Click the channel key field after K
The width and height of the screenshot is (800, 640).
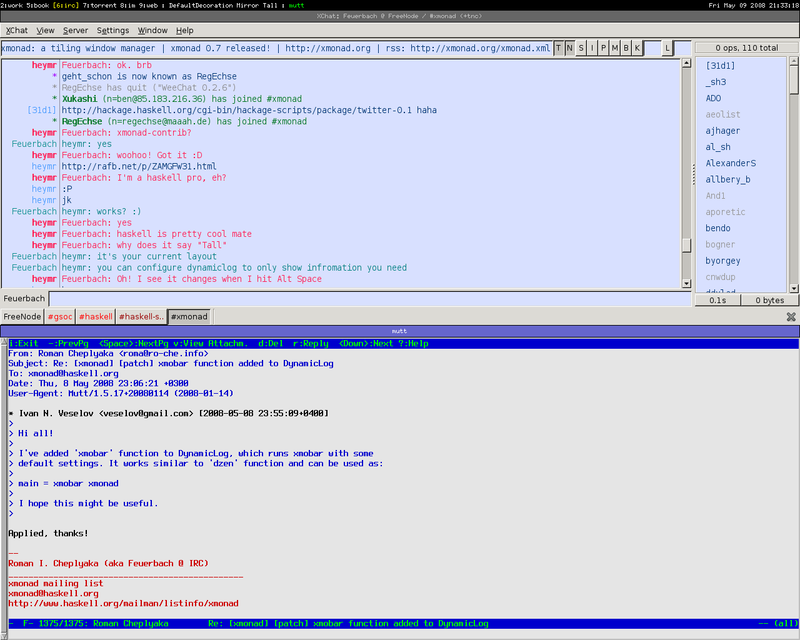point(653,48)
